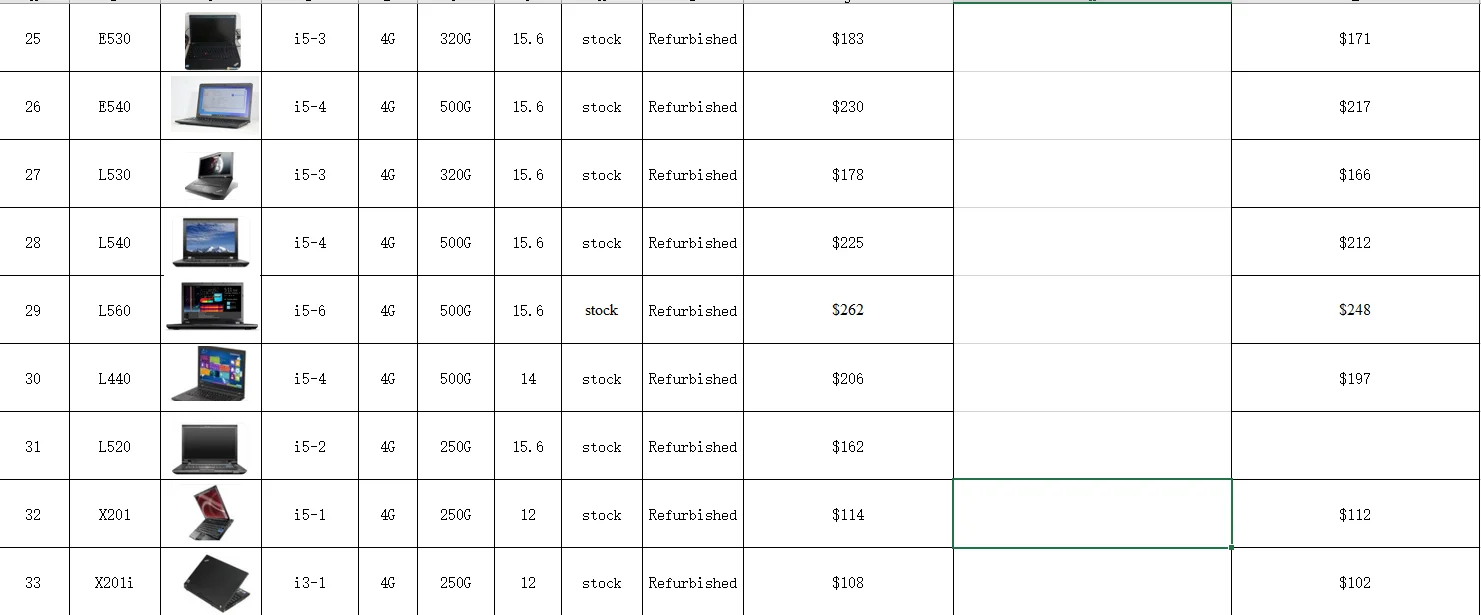Viewport: 1481px width, 615px height.
Task: Click the cell with model name L560
Action: (x=114, y=311)
